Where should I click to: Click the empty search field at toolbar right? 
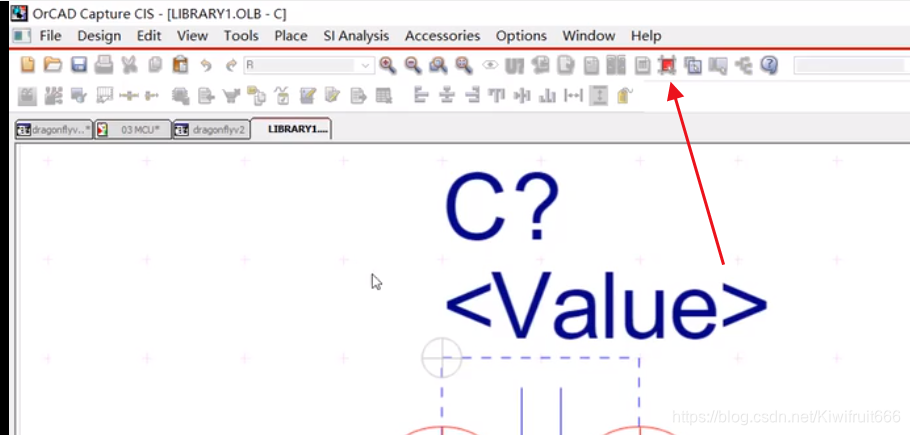pyautogui.click(x=850, y=66)
